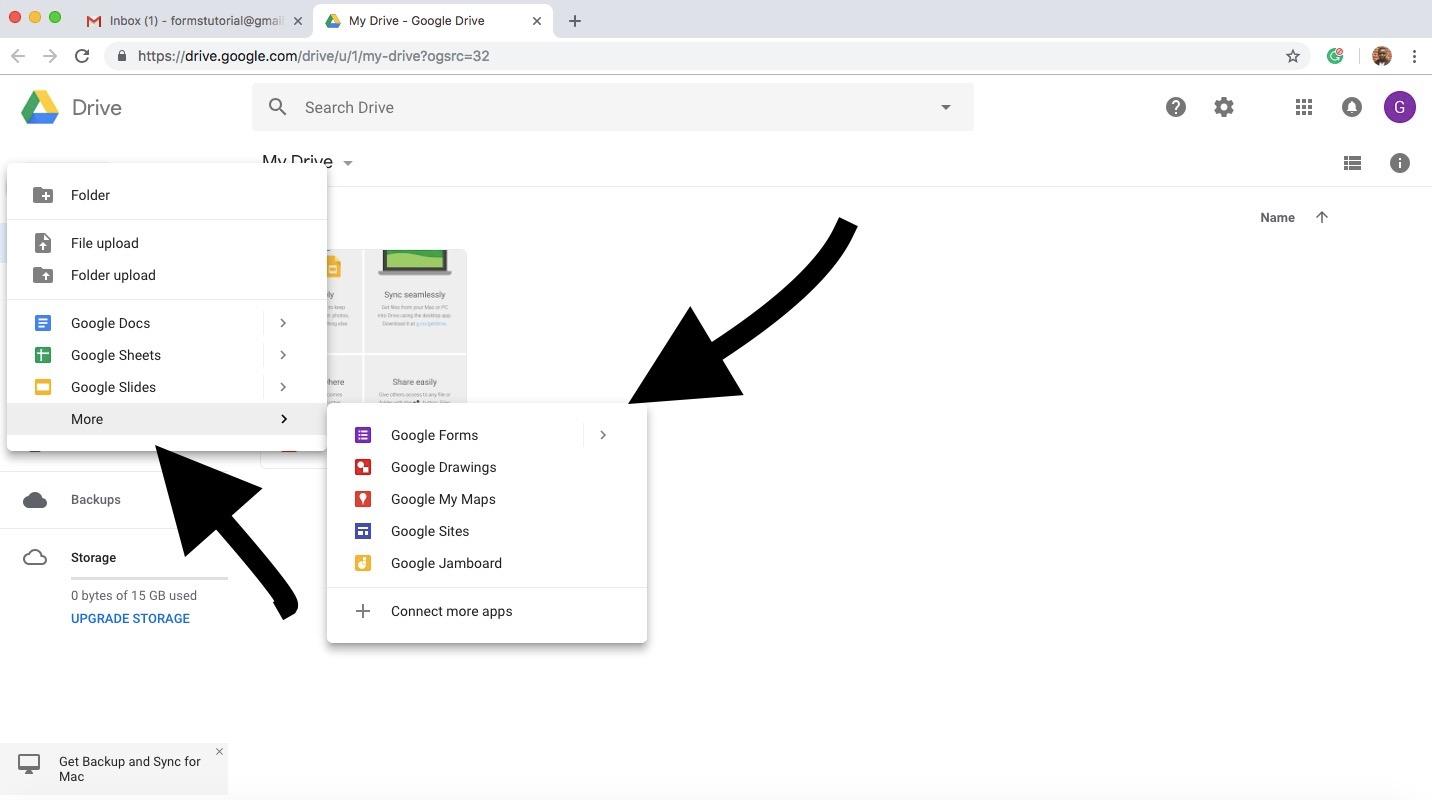Choose File upload from the menu
This screenshot has width=1432, height=800.
(x=167, y=243)
